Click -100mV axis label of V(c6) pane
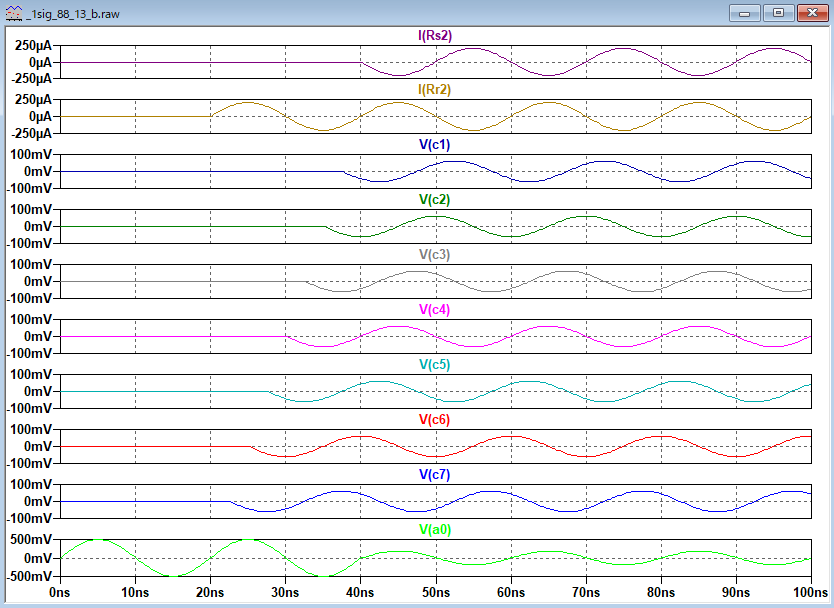Viewport: 834px width, 608px height. pyautogui.click(x=30, y=463)
